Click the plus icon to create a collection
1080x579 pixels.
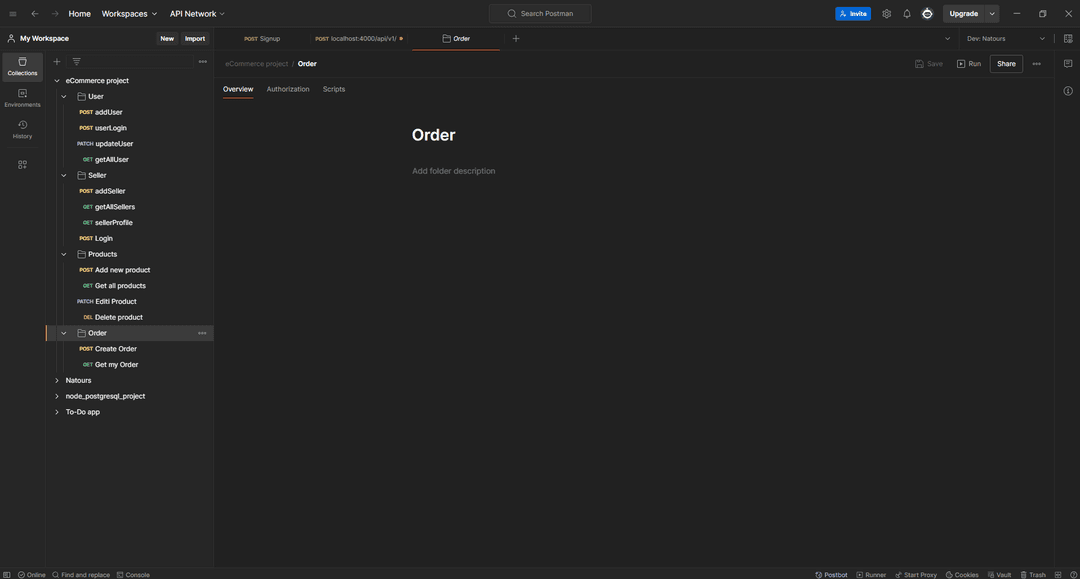point(57,62)
